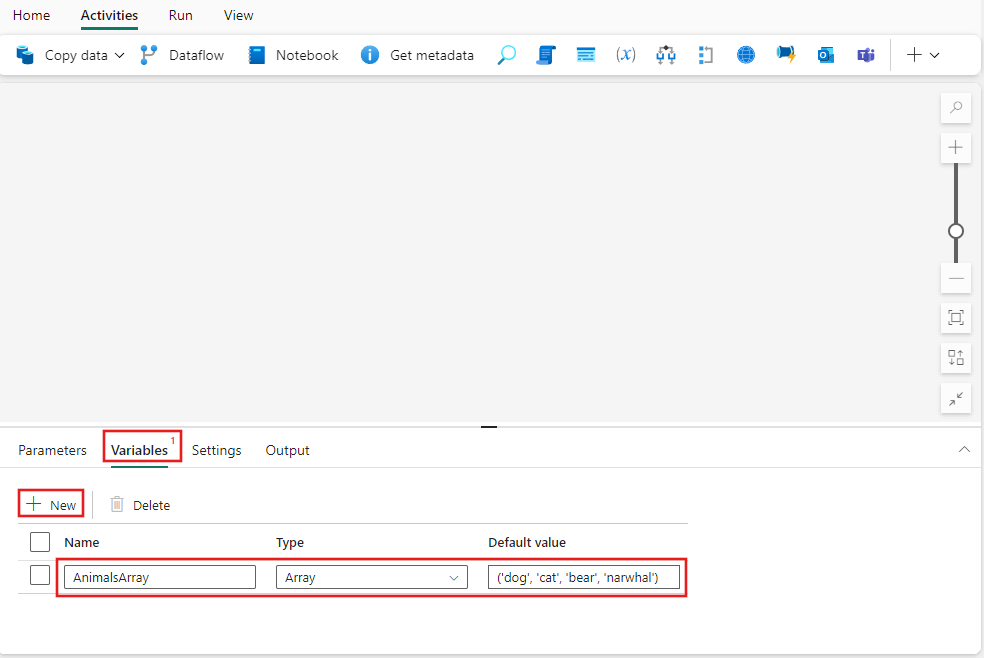Insert a Notebook activity
Viewport: 984px width, 658px height.
click(x=292, y=55)
